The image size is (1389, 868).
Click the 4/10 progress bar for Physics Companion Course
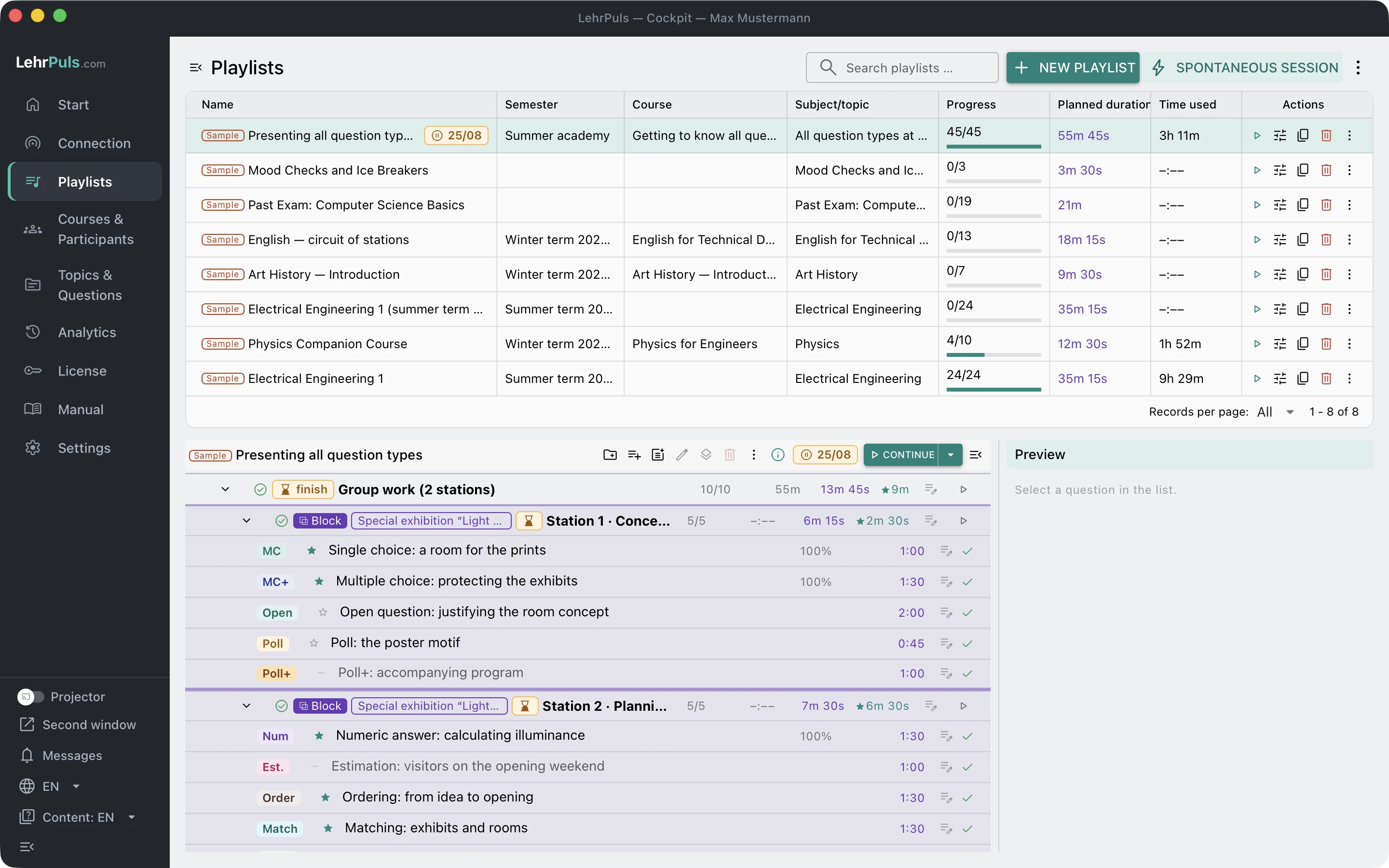(x=994, y=355)
